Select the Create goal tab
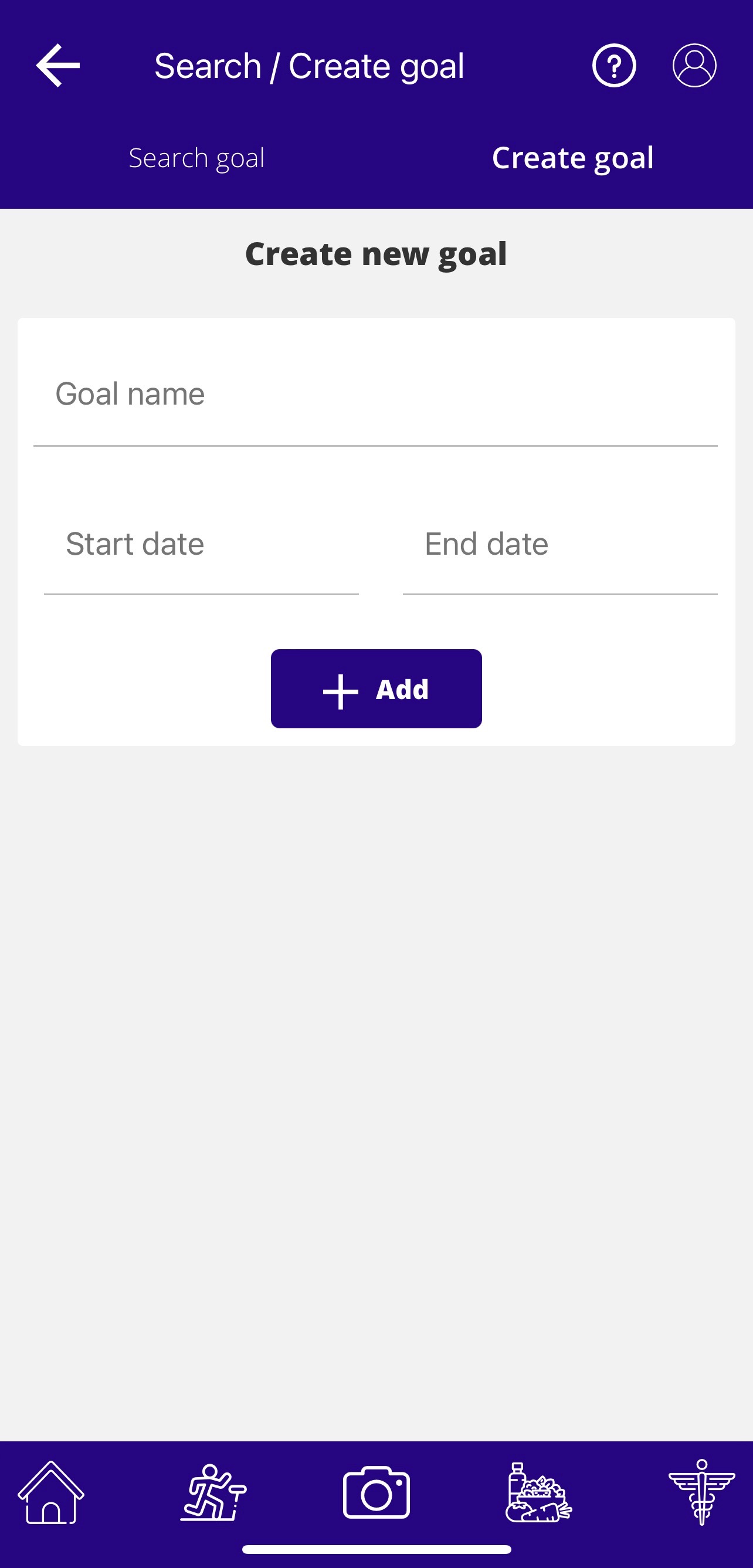 572,158
